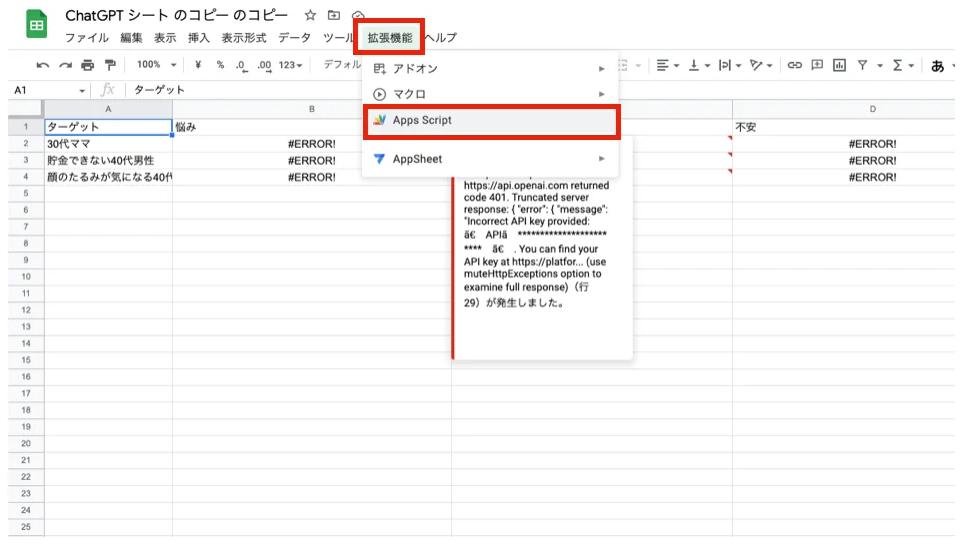This screenshot has height=551, width=969.
Task: Print the spreadsheet
Action: click(88, 65)
